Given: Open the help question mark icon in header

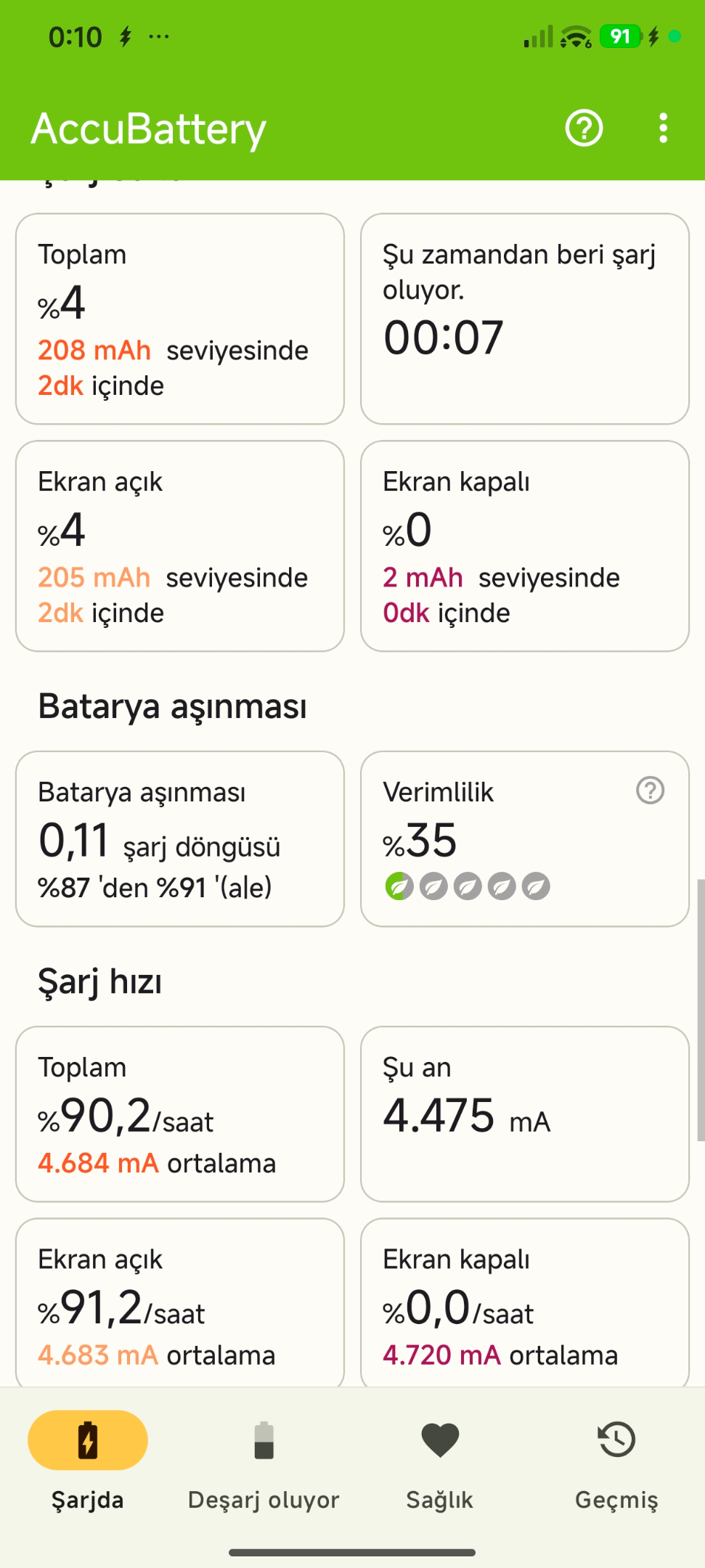Looking at the screenshot, I should 584,128.
